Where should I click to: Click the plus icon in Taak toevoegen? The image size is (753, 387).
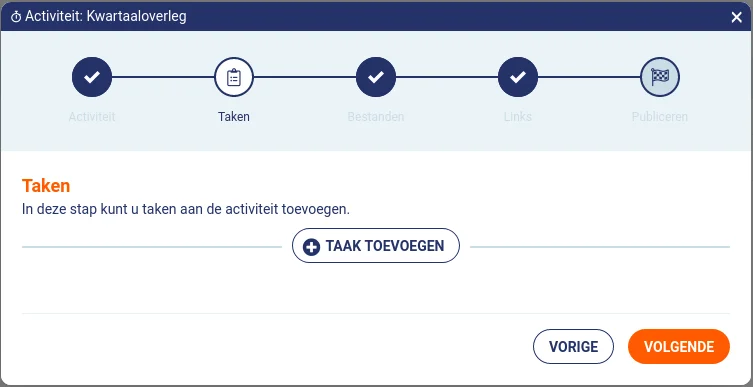click(x=311, y=247)
